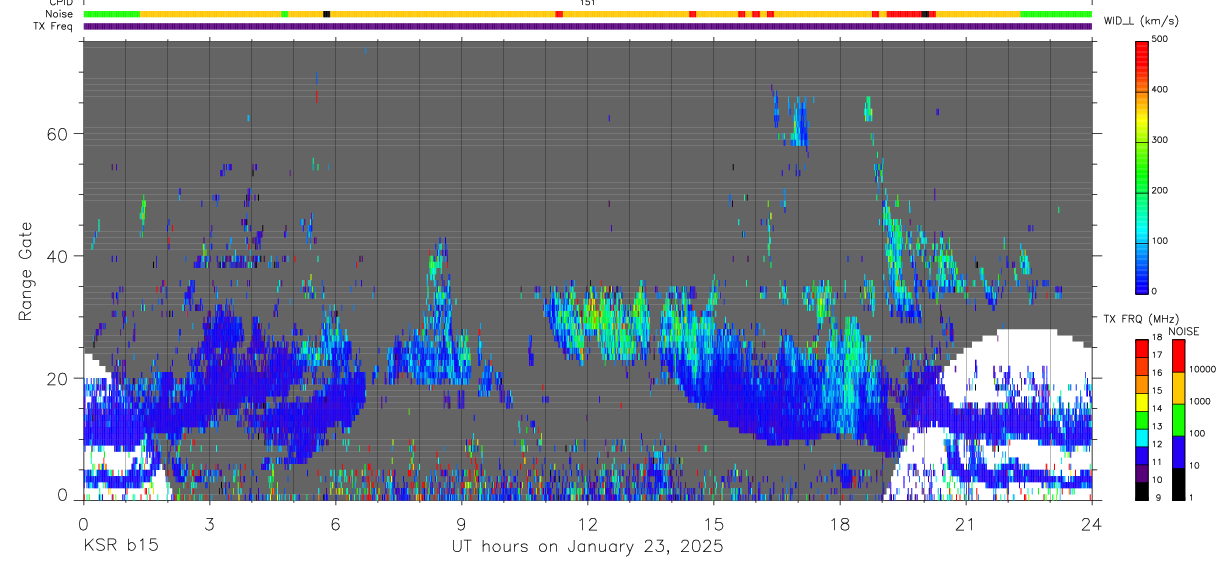Click the 'NOISE' scale title
Viewport: 1228px width, 567px height.
pos(1183,331)
